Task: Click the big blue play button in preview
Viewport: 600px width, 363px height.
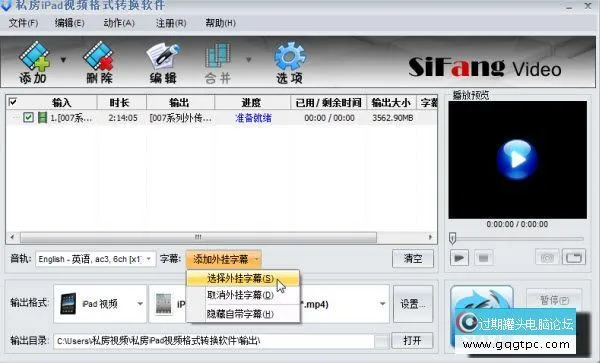Action: pyautogui.click(x=517, y=160)
